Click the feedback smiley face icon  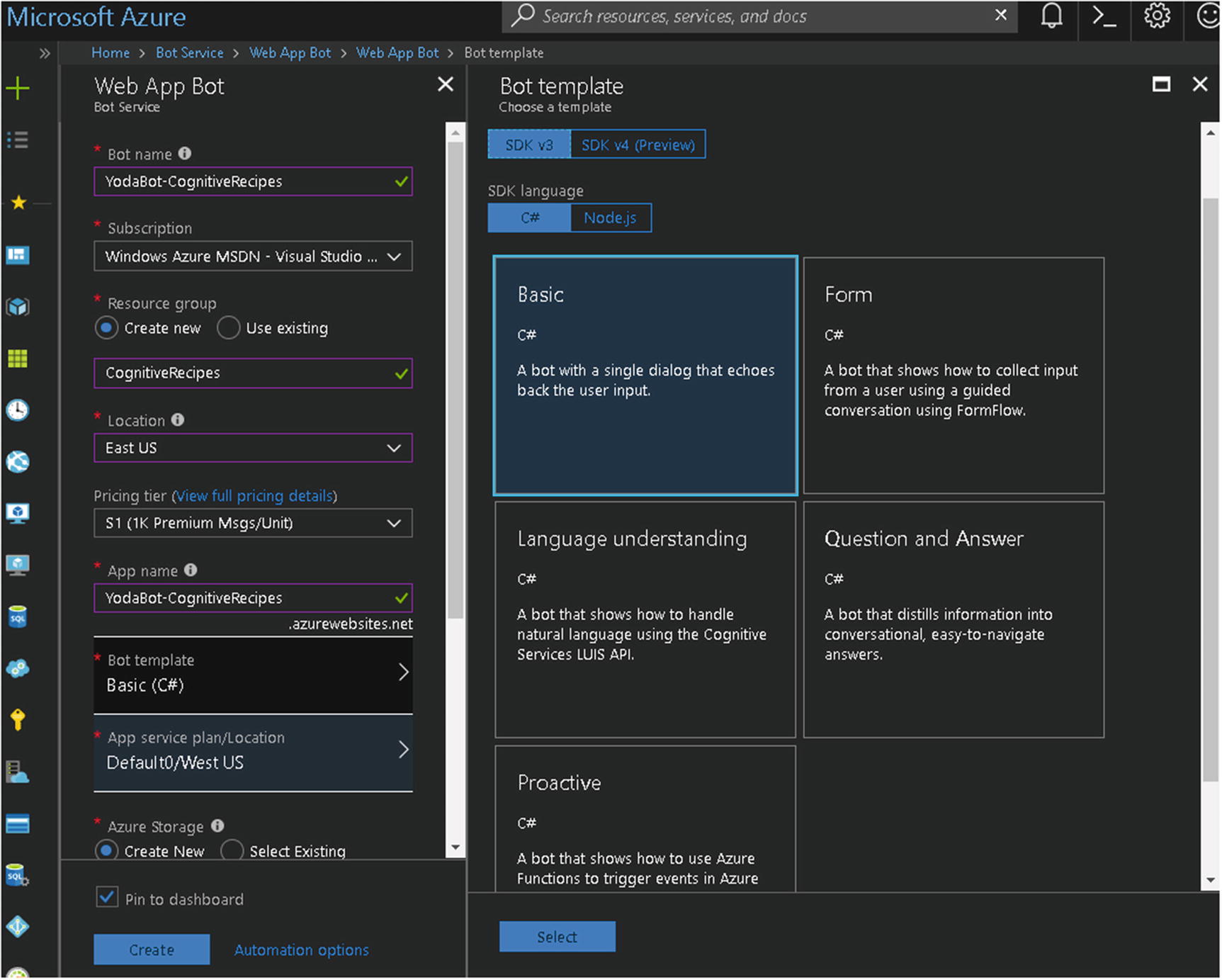(x=1208, y=16)
